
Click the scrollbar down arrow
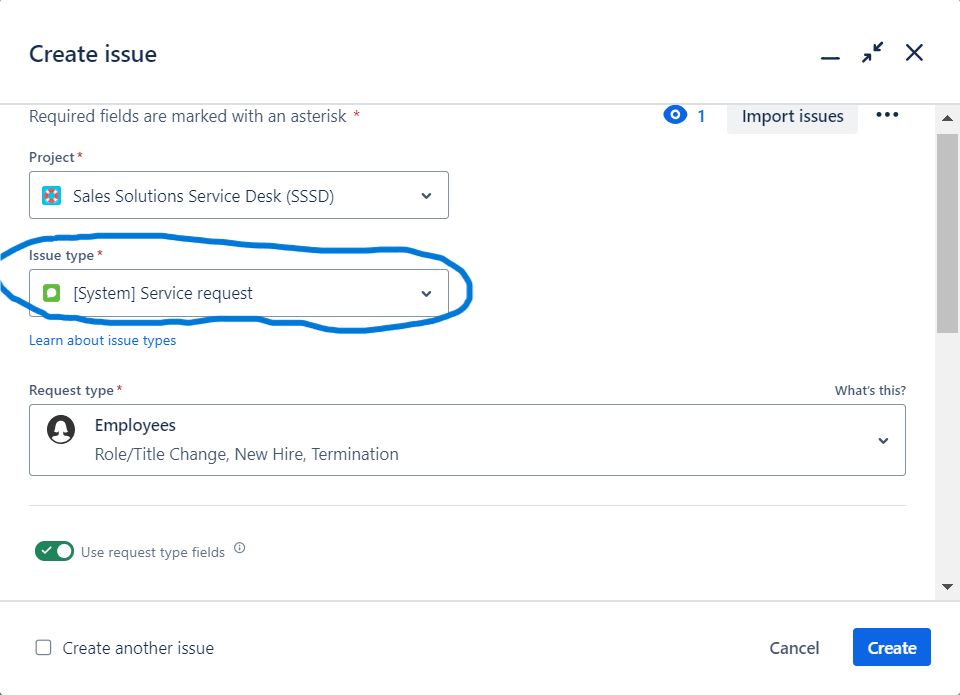[947, 587]
